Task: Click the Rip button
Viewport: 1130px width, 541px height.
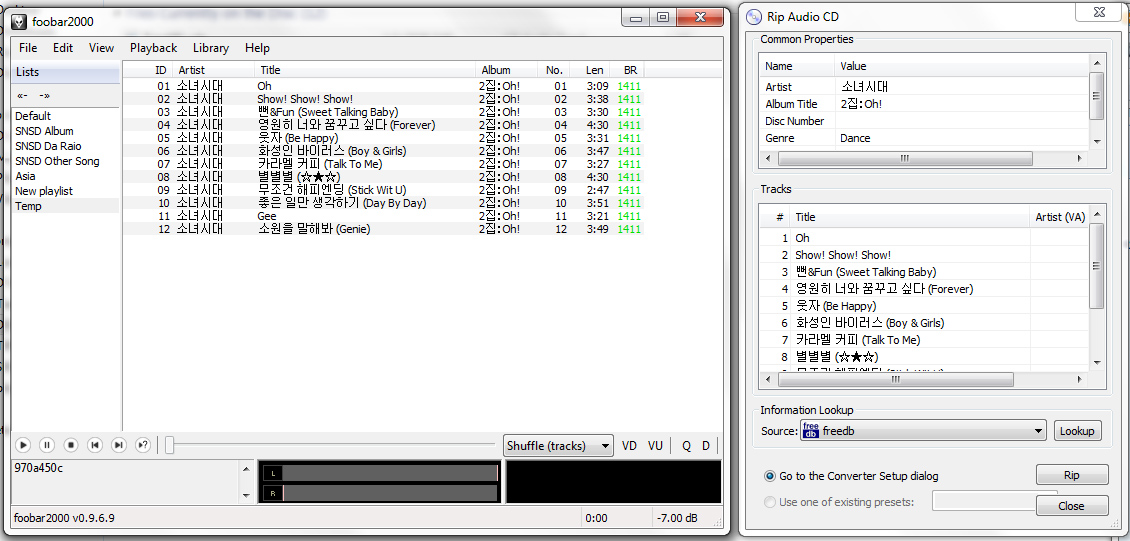Action: click(x=1072, y=475)
